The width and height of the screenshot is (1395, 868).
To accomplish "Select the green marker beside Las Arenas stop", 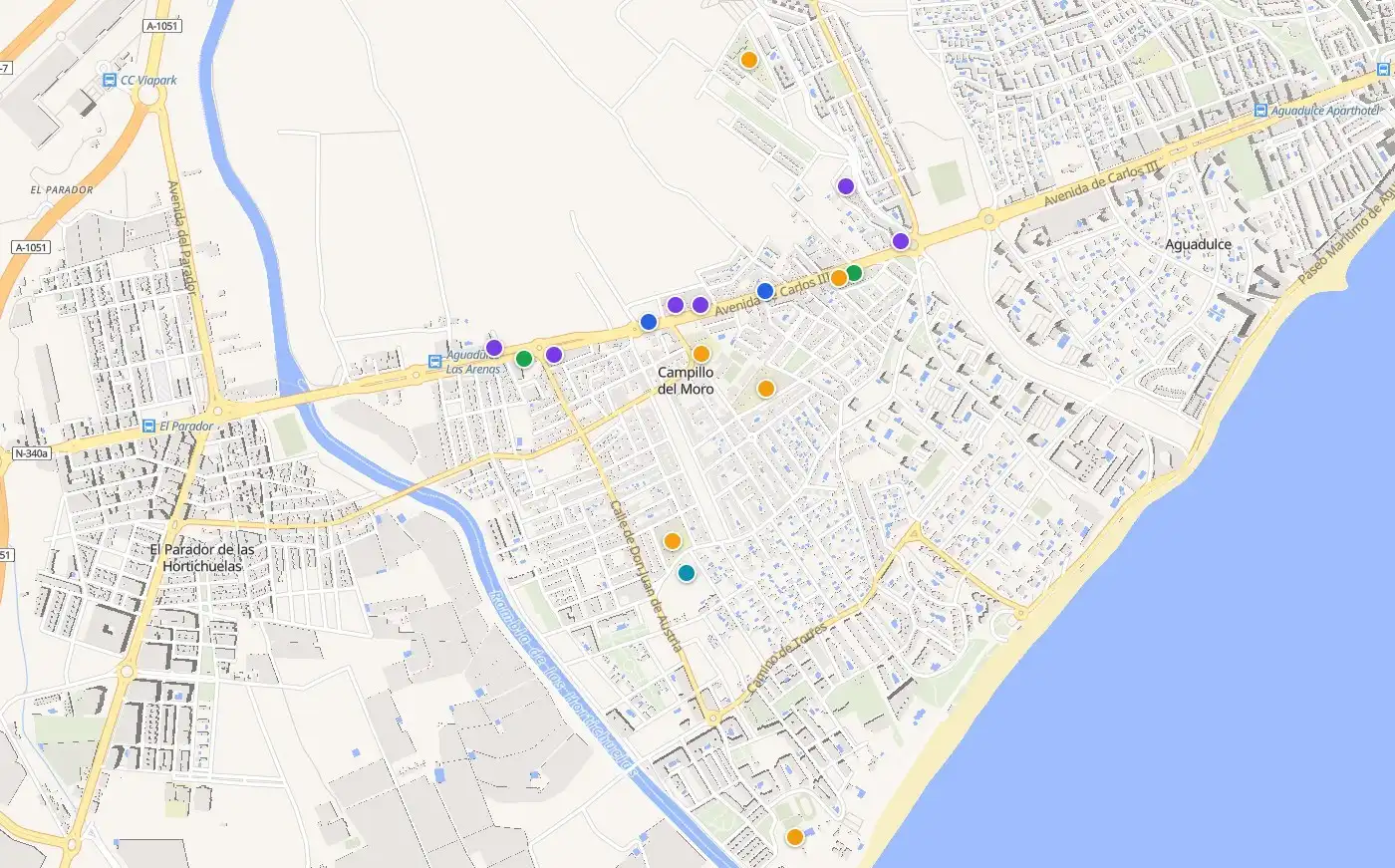I will click(524, 359).
